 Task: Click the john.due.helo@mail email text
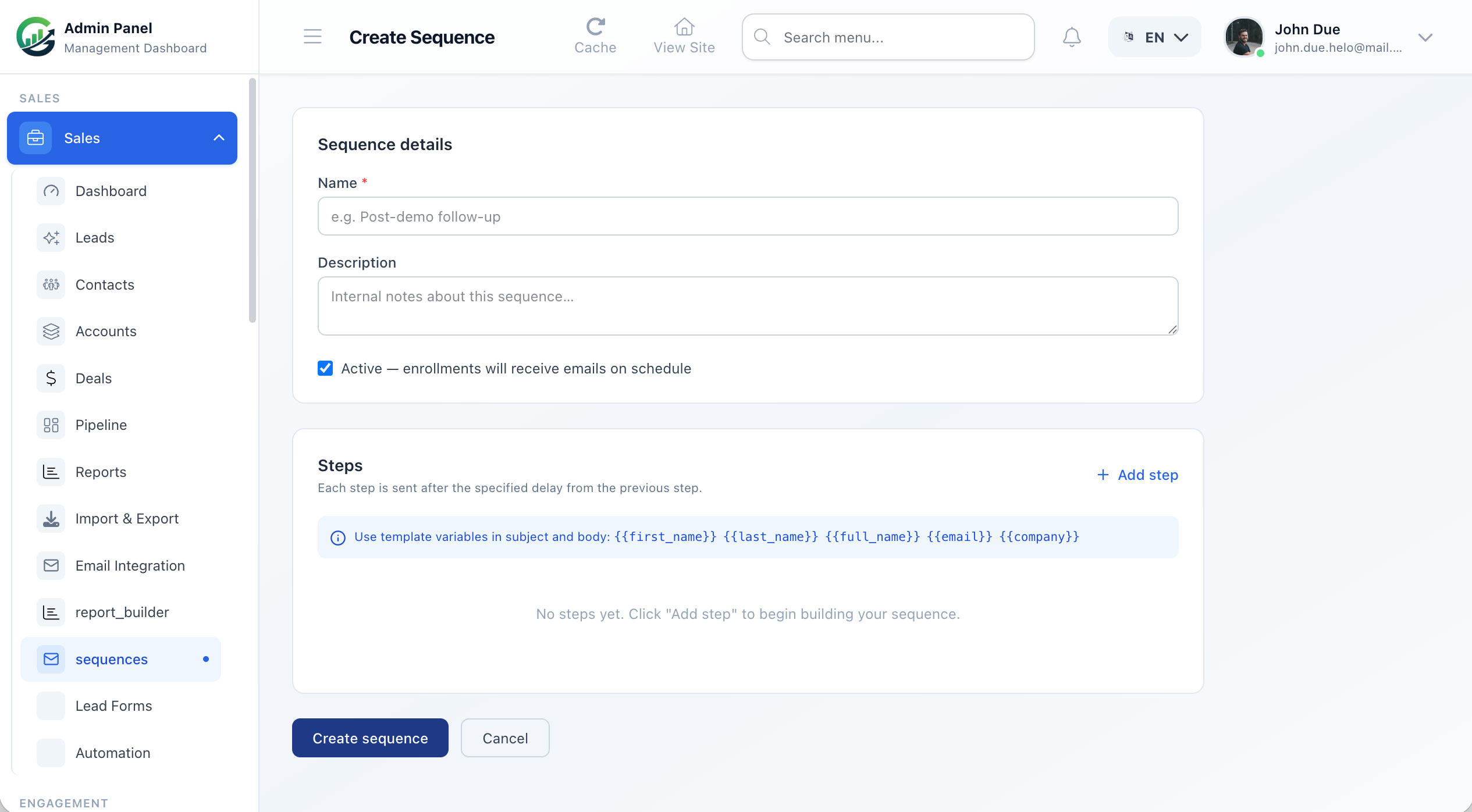point(1338,48)
